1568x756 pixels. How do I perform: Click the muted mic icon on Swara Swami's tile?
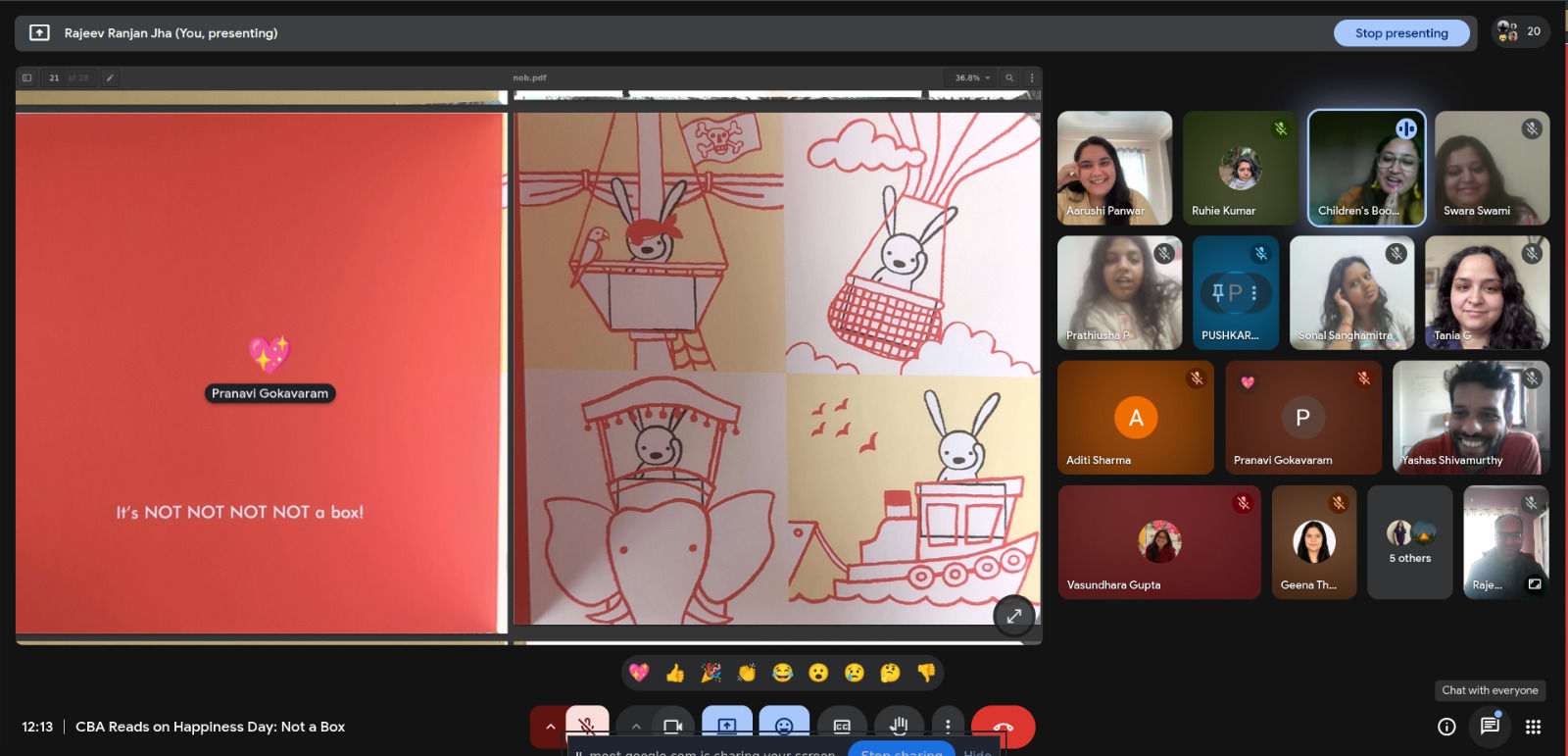(x=1532, y=128)
